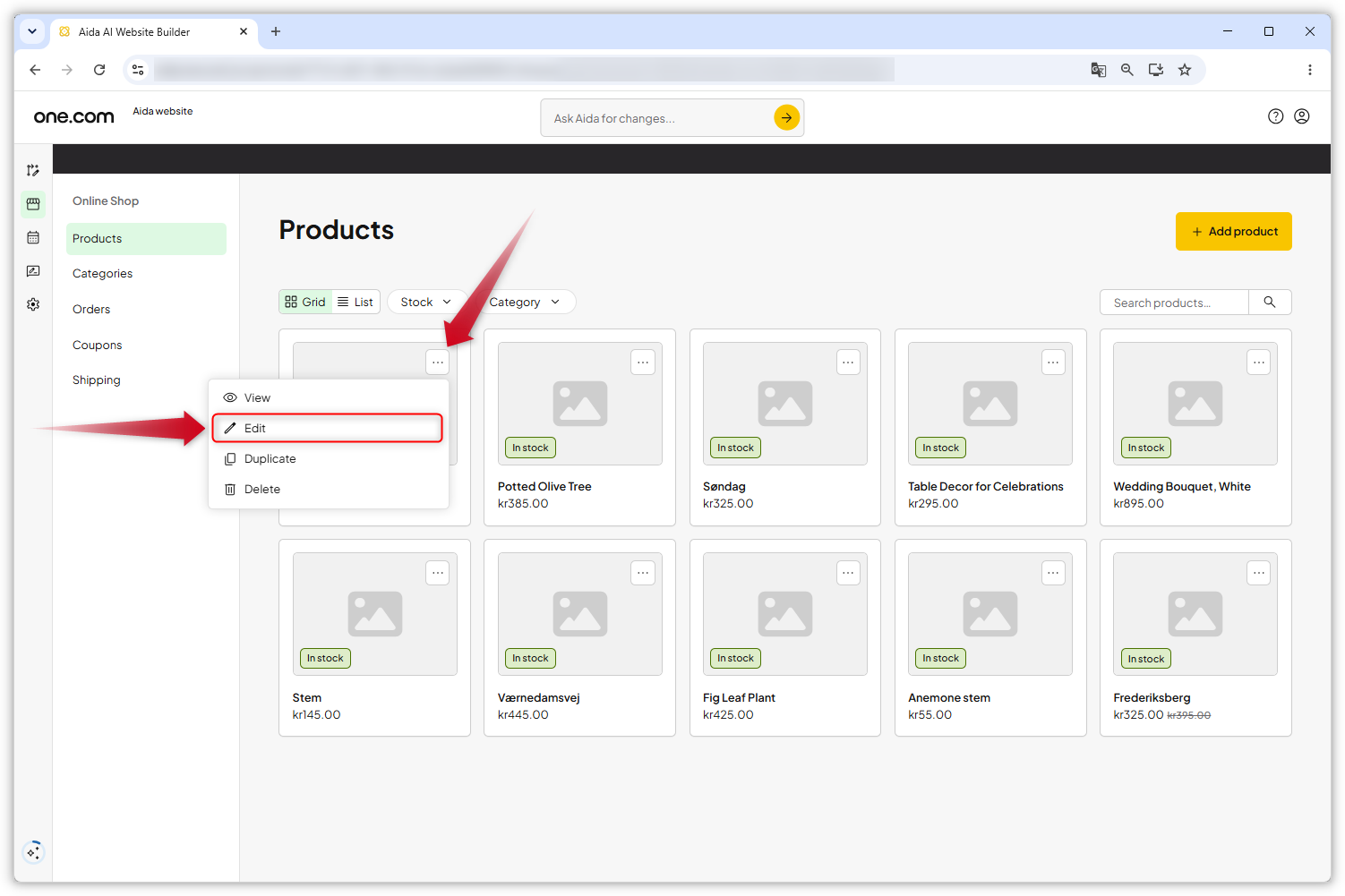This screenshot has width=1345, height=896.
Task: Open options menu for Wedding Bouquet, White
Action: [x=1259, y=363]
